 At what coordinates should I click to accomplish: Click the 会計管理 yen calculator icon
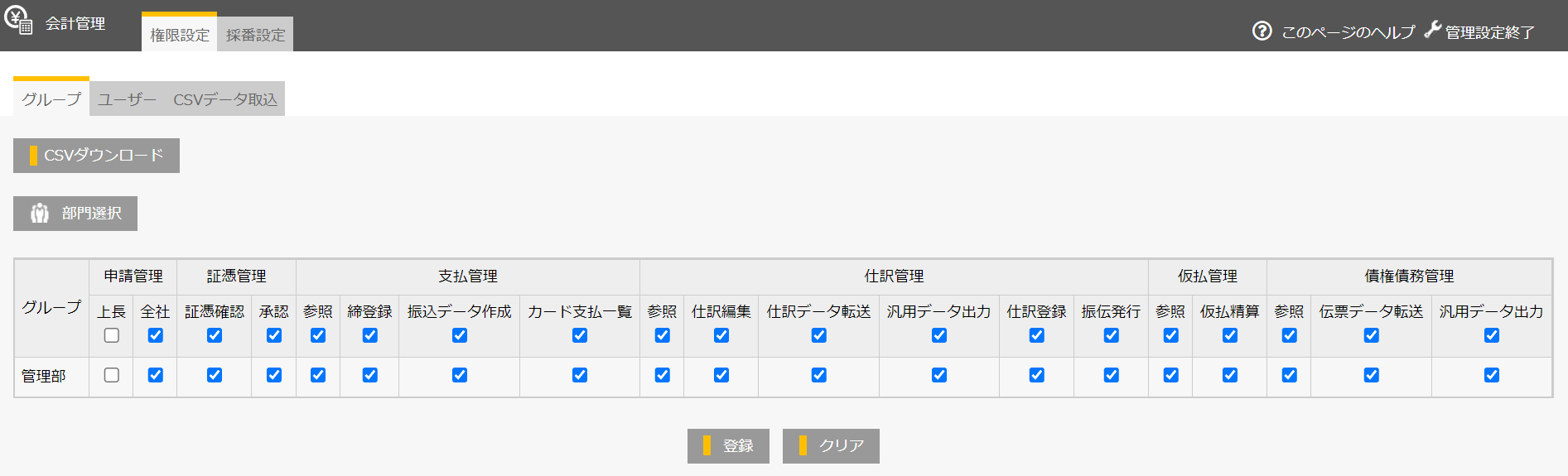tap(18, 20)
